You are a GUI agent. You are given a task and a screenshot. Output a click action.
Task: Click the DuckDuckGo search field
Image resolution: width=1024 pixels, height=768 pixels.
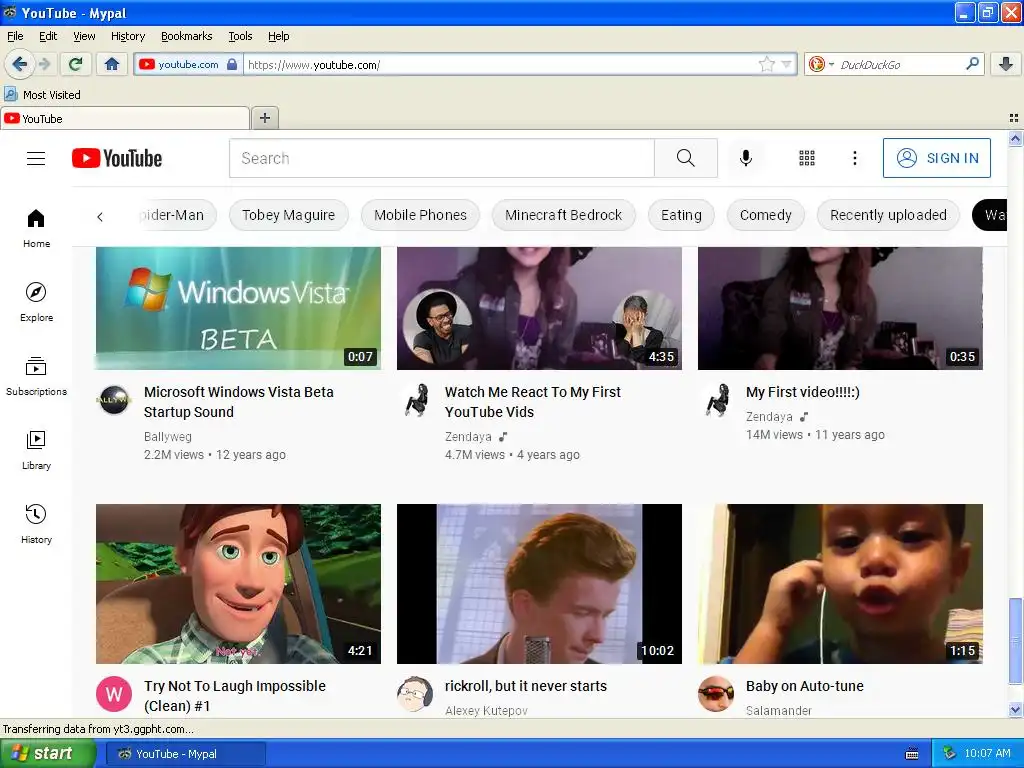coord(901,64)
